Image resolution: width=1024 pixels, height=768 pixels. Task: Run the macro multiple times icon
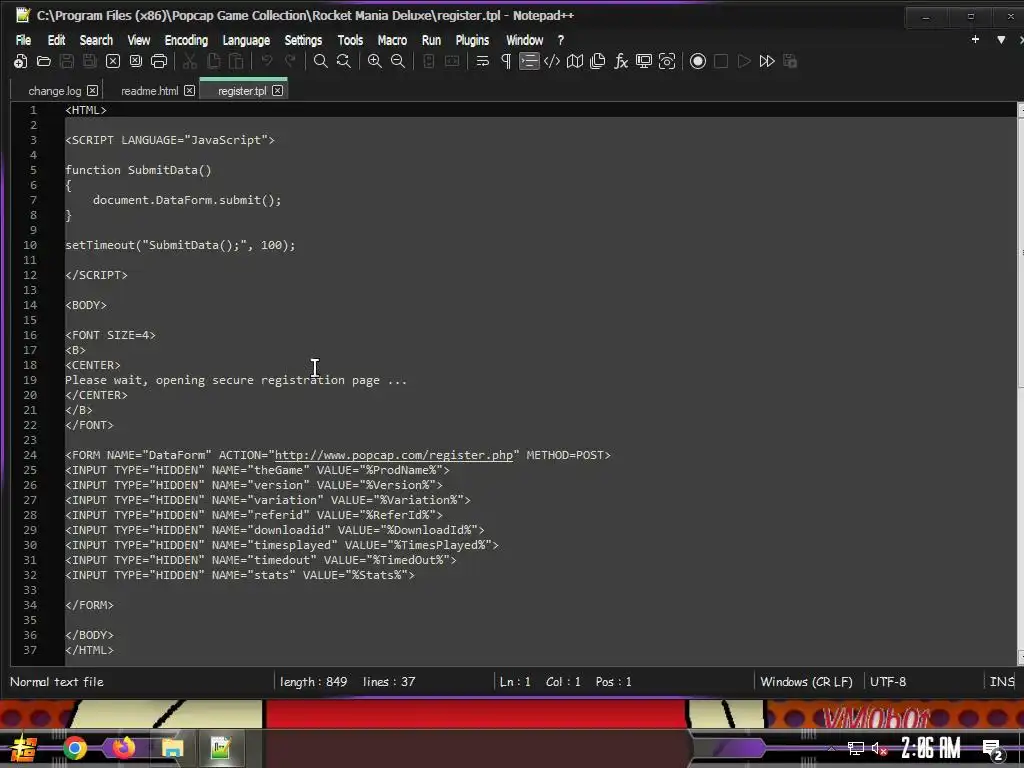click(767, 61)
